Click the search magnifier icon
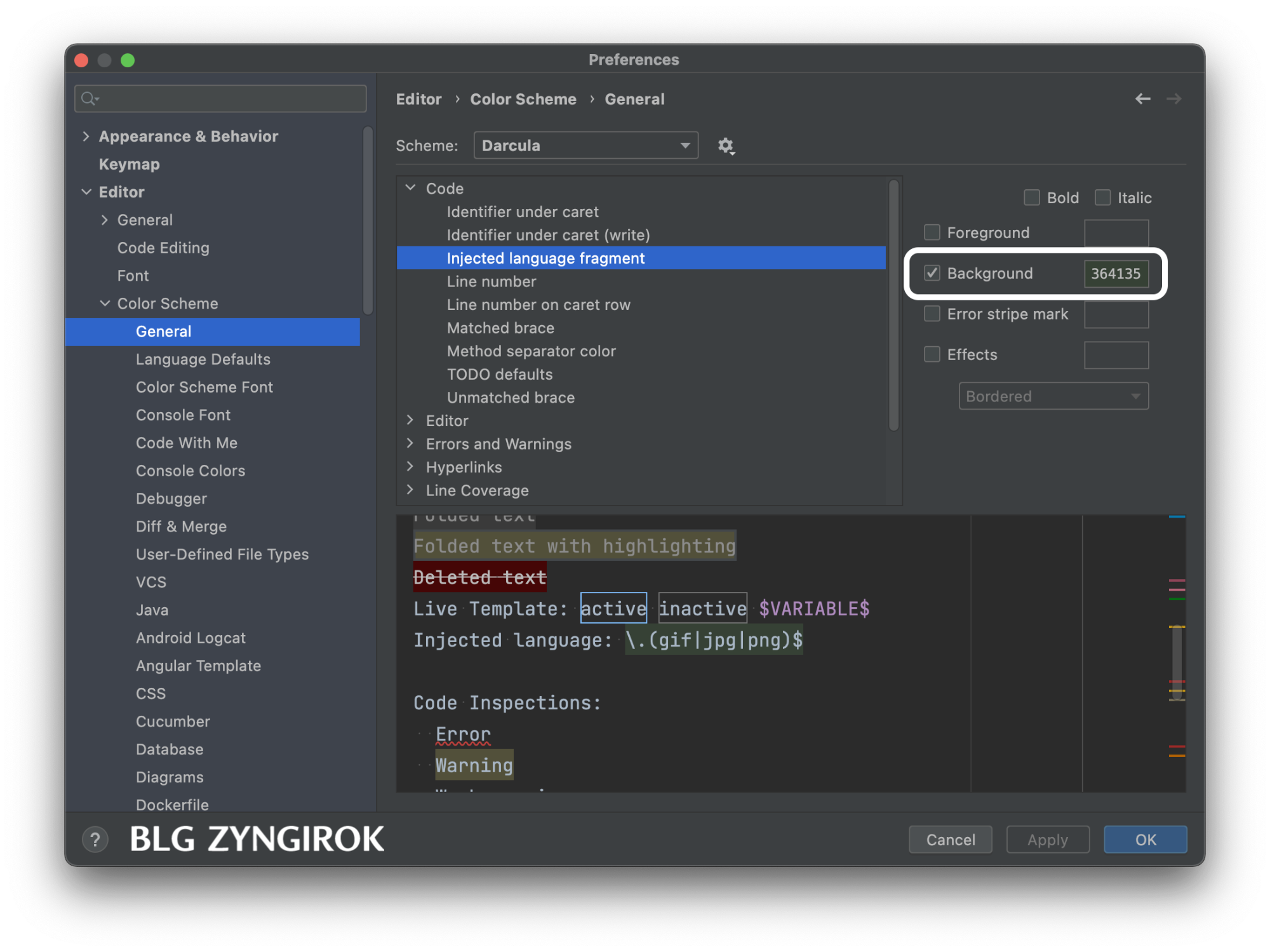 pyautogui.click(x=90, y=99)
